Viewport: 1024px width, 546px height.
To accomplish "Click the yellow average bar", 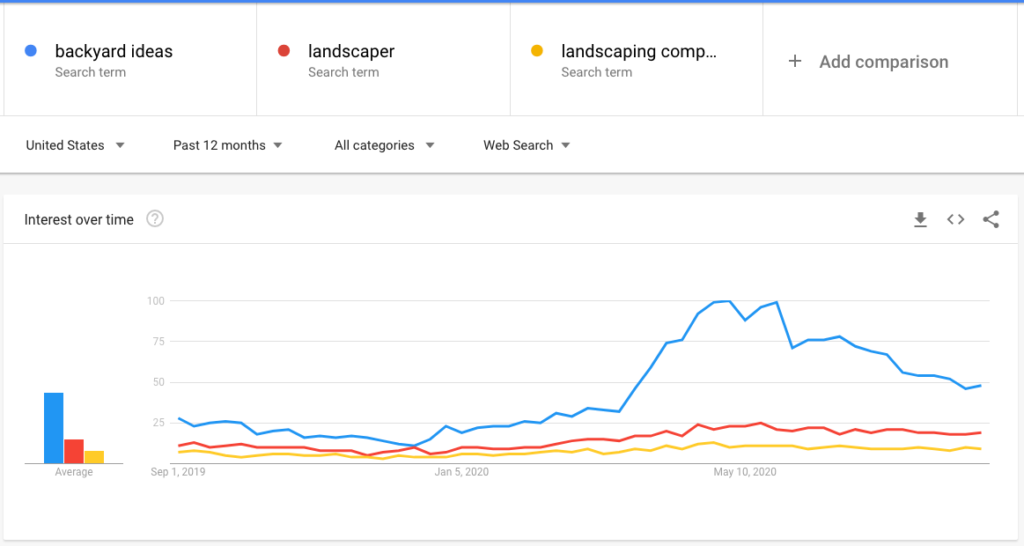I will (x=94, y=457).
